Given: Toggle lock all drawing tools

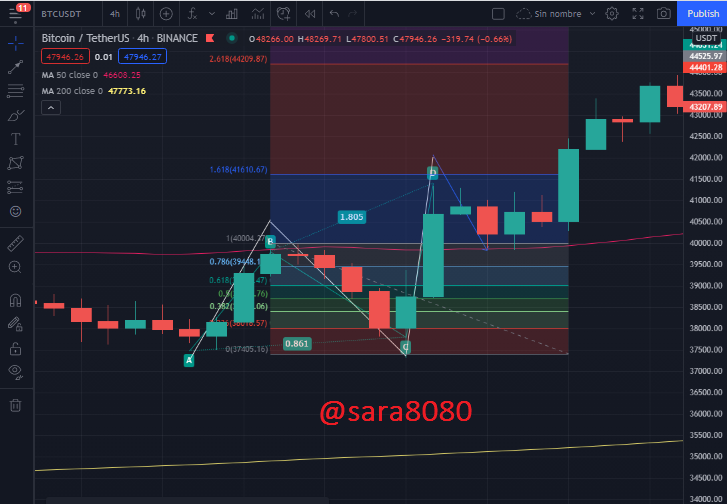Looking at the screenshot, I should [16, 349].
